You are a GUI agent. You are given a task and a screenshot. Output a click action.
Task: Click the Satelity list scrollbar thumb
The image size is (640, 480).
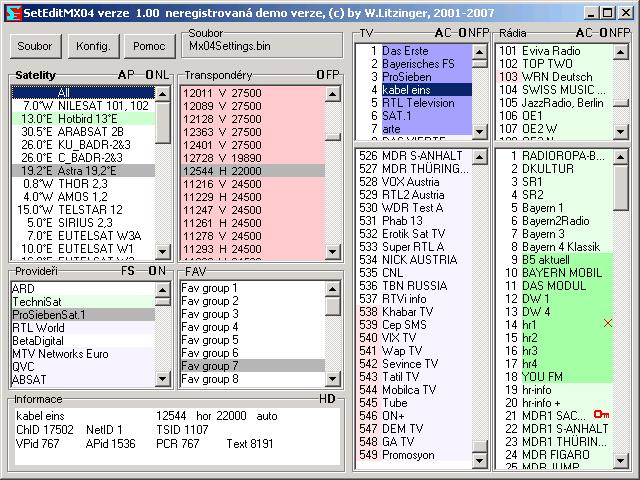(162, 122)
